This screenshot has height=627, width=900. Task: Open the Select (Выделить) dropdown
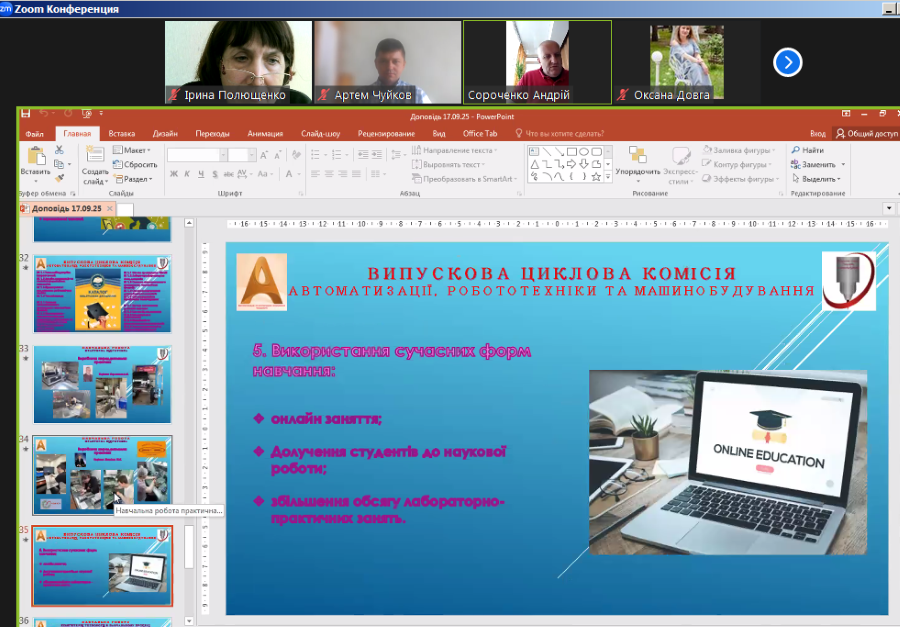click(x=817, y=179)
